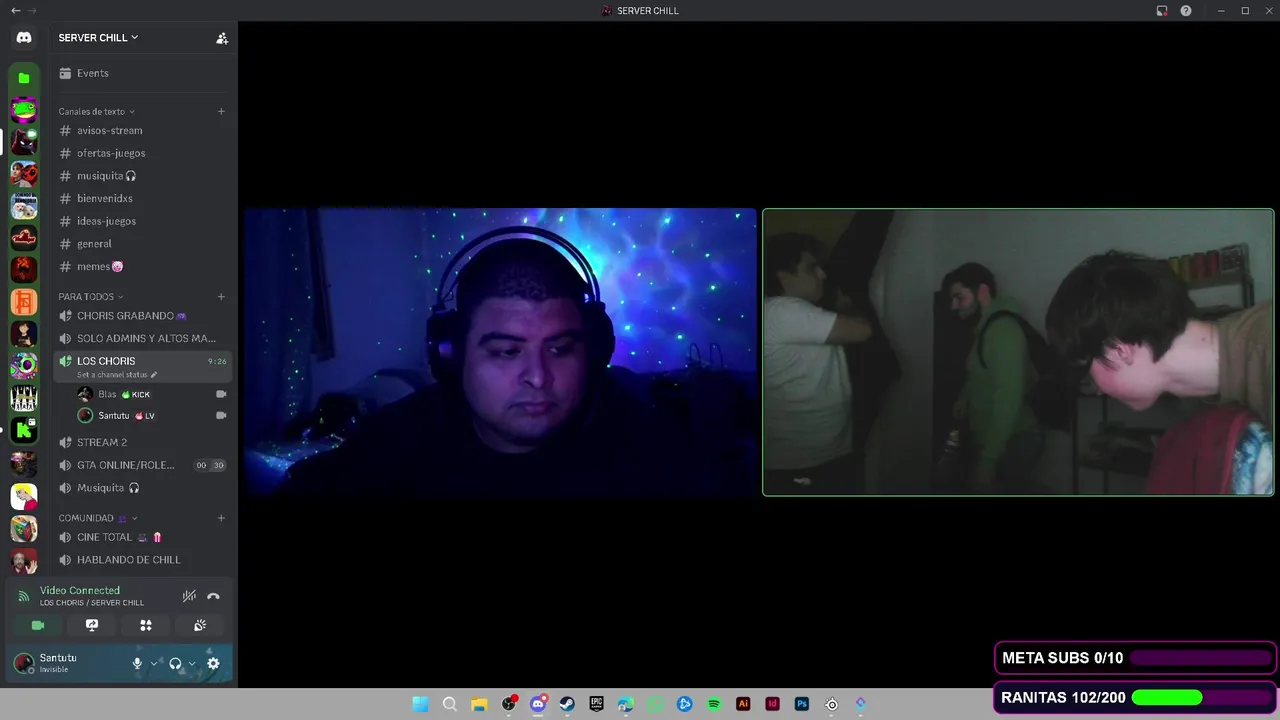Screen dimensions: 1280x720
Task: Open the green folder server icon
Action: pyautogui.click(x=24, y=78)
